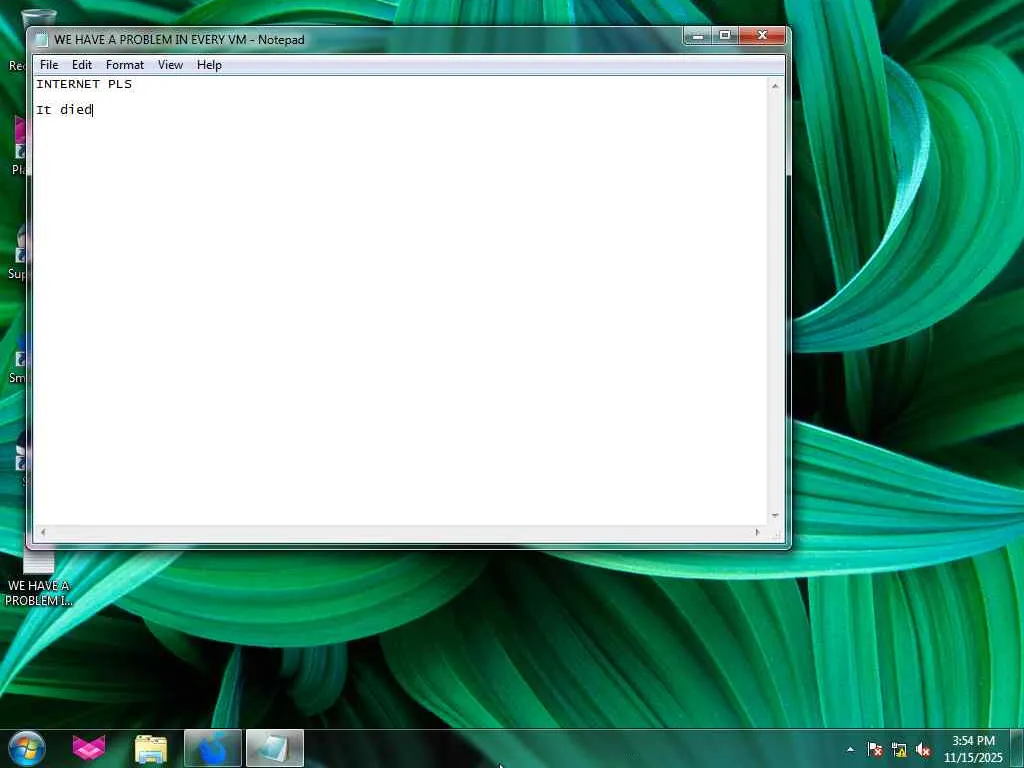This screenshot has width=1024, height=768.
Task: Open Action Center flag icon in tray
Action: pyautogui.click(x=874, y=750)
